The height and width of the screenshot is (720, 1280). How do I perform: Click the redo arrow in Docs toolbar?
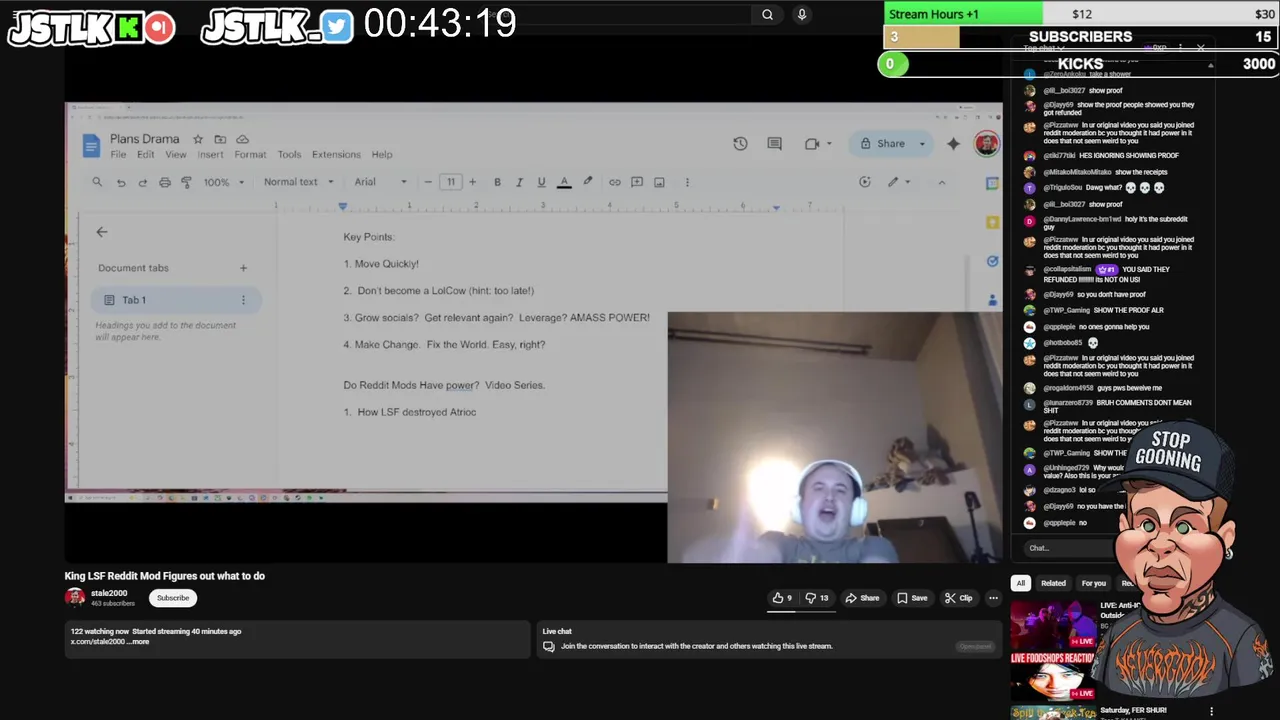tap(142, 182)
